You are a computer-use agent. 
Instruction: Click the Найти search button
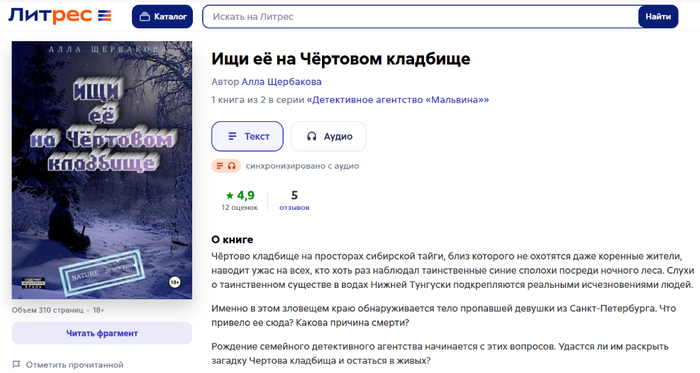tap(658, 17)
